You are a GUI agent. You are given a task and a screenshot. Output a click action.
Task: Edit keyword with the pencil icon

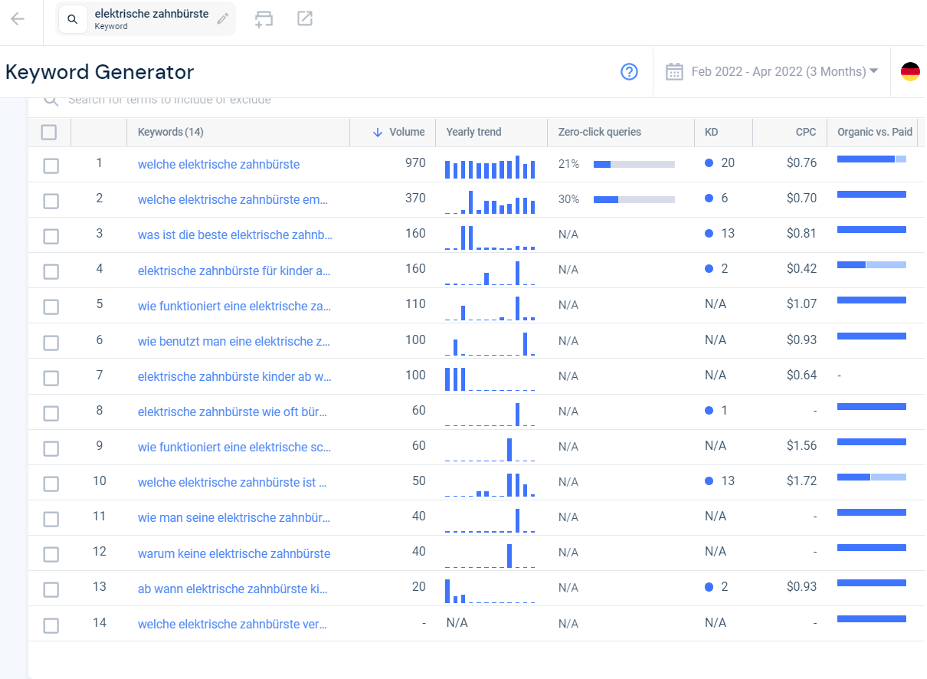[x=222, y=19]
